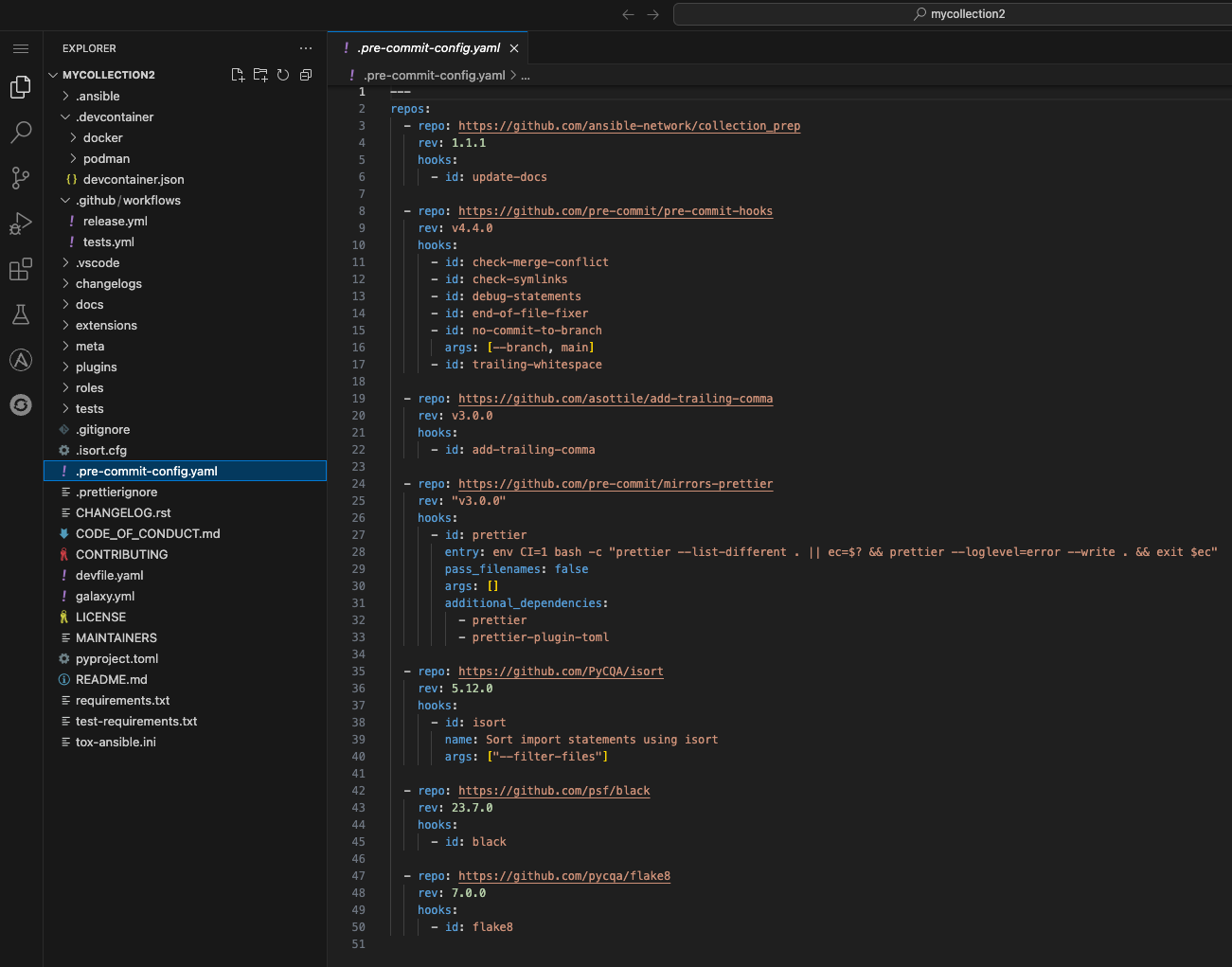
Task: Open the Views and More Actions menu
Action: pos(305,47)
